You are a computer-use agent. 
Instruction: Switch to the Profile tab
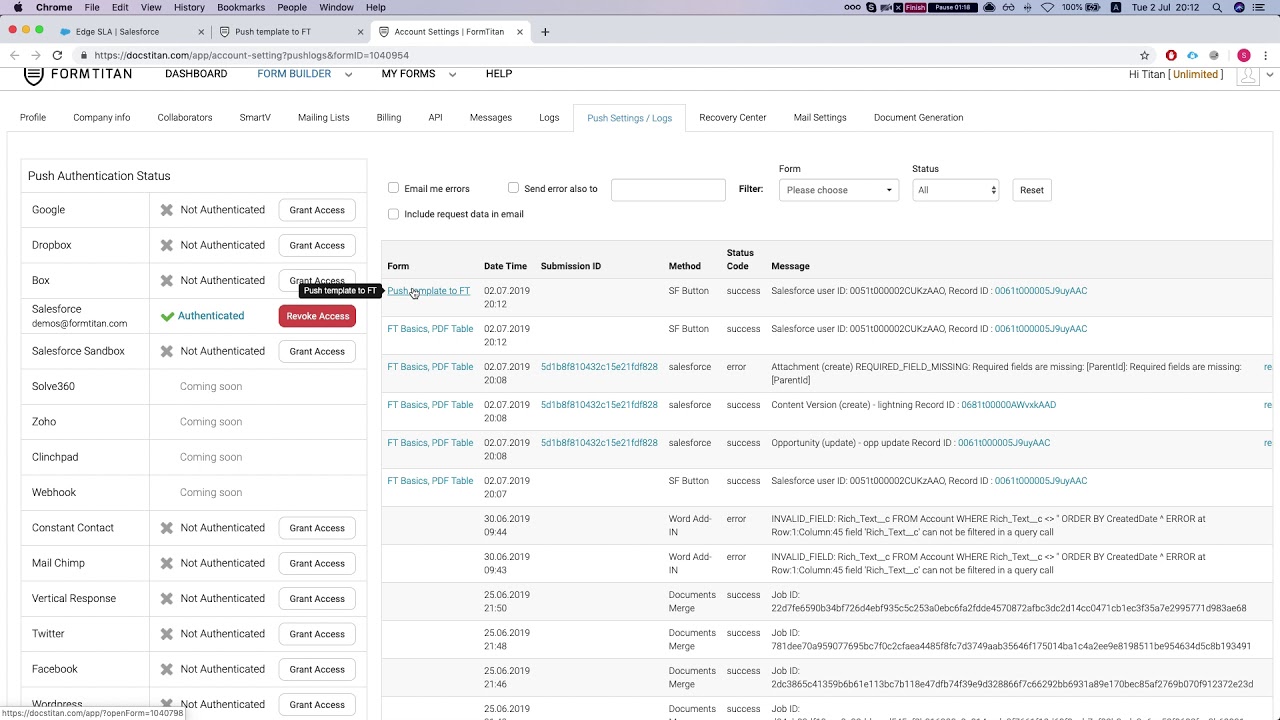point(33,117)
